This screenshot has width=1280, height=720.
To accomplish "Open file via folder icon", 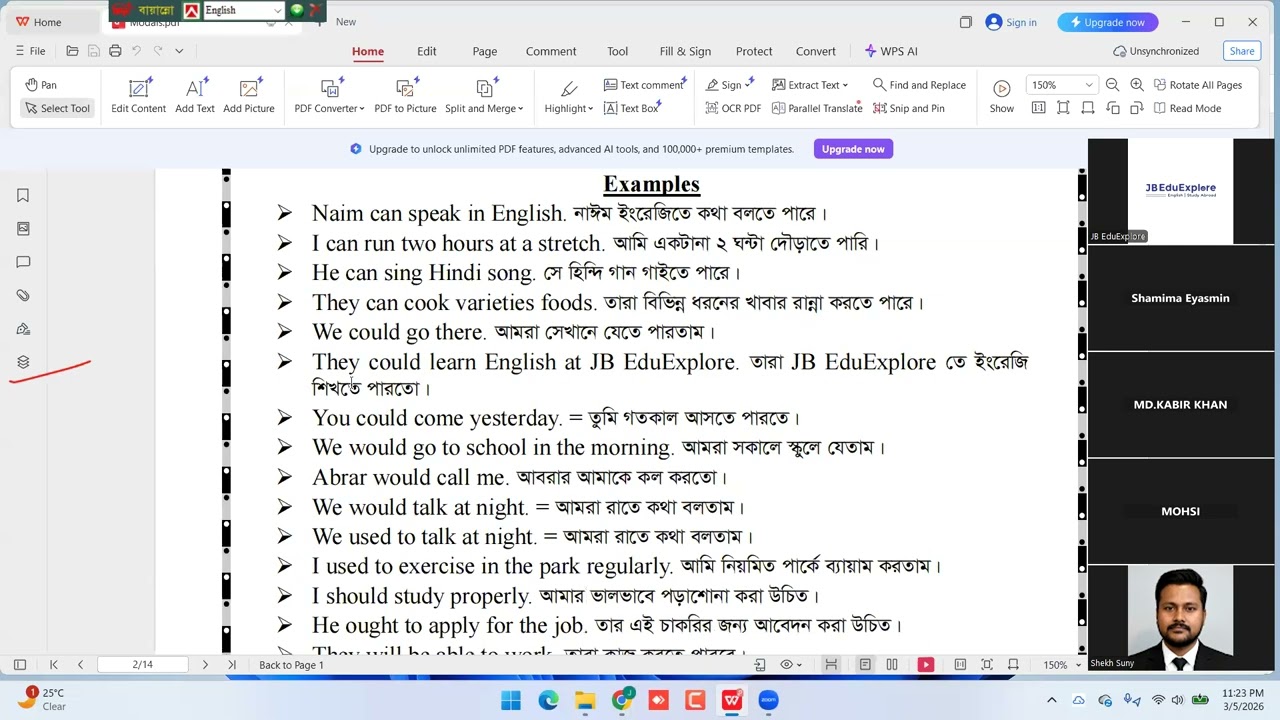I will point(72,51).
